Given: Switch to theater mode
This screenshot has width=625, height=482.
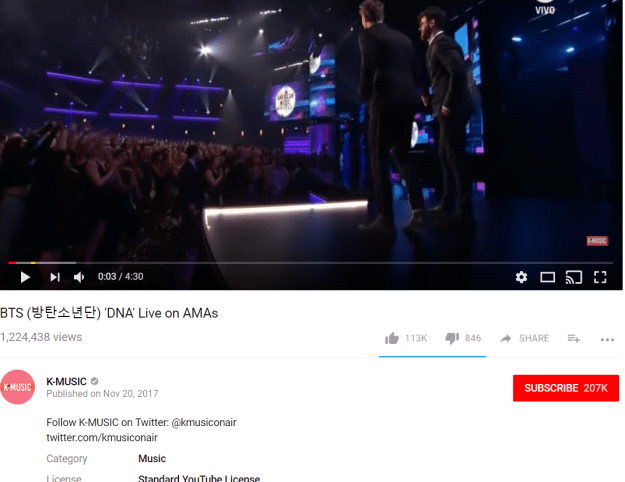Looking at the screenshot, I should tap(547, 277).
